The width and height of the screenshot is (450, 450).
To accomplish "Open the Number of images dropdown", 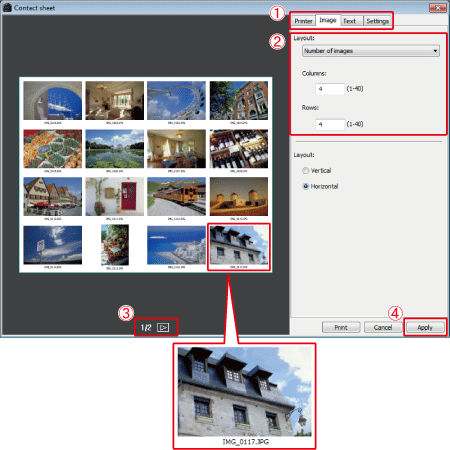I will 371,51.
